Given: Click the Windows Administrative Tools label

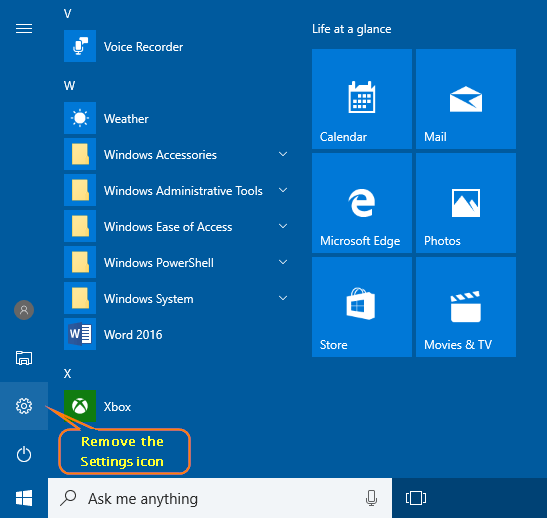Looking at the screenshot, I should [183, 191].
